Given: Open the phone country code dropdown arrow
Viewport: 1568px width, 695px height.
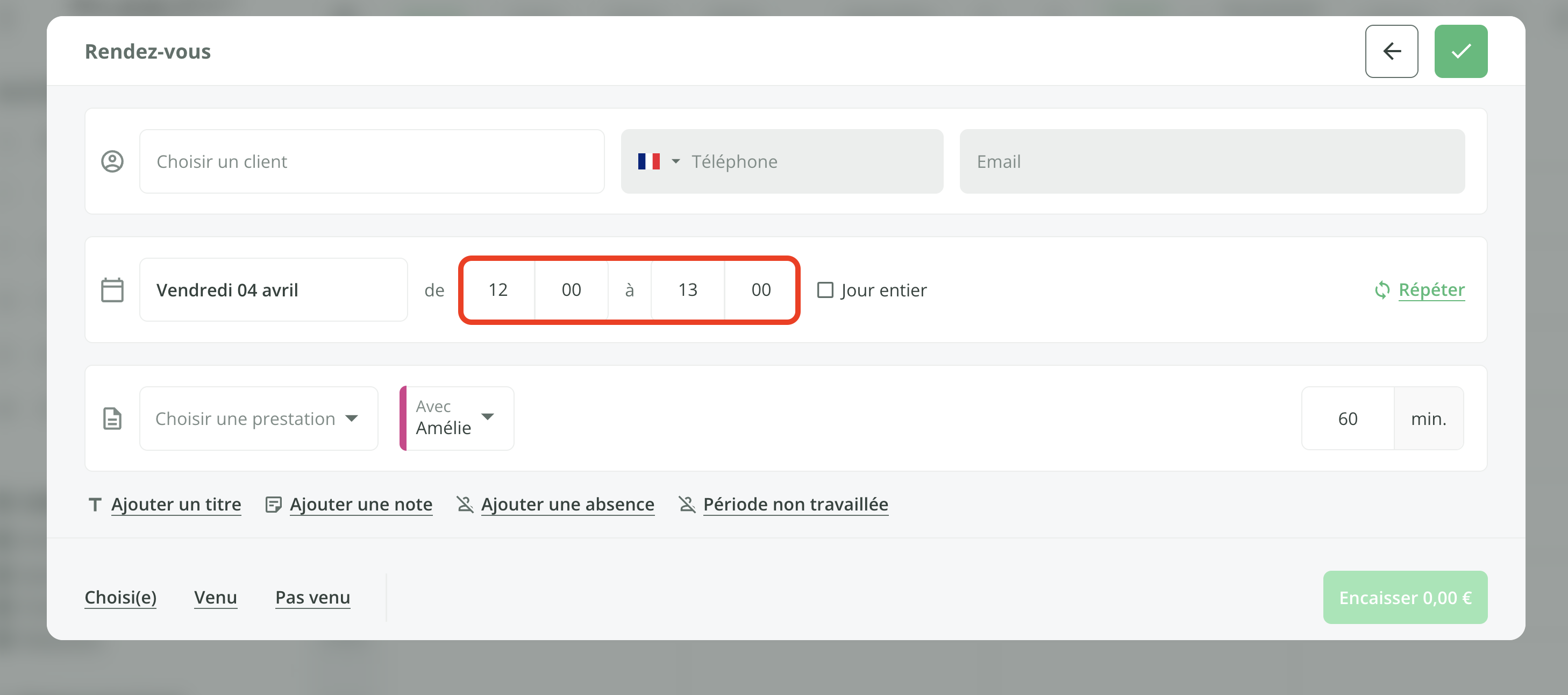Looking at the screenshot, I should pyautogui.click(x=676, y=161).
